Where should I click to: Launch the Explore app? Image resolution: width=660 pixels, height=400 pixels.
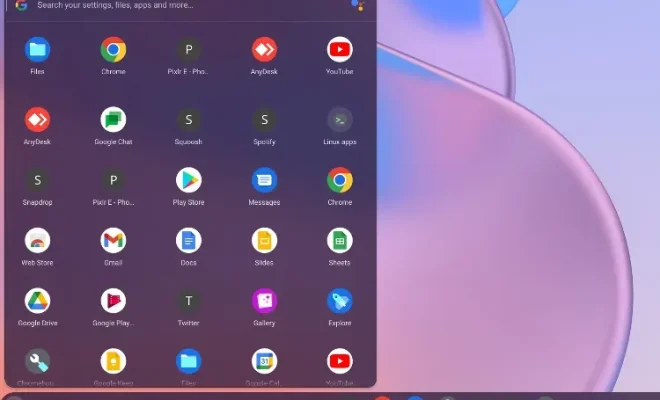(x=340, y=301)
